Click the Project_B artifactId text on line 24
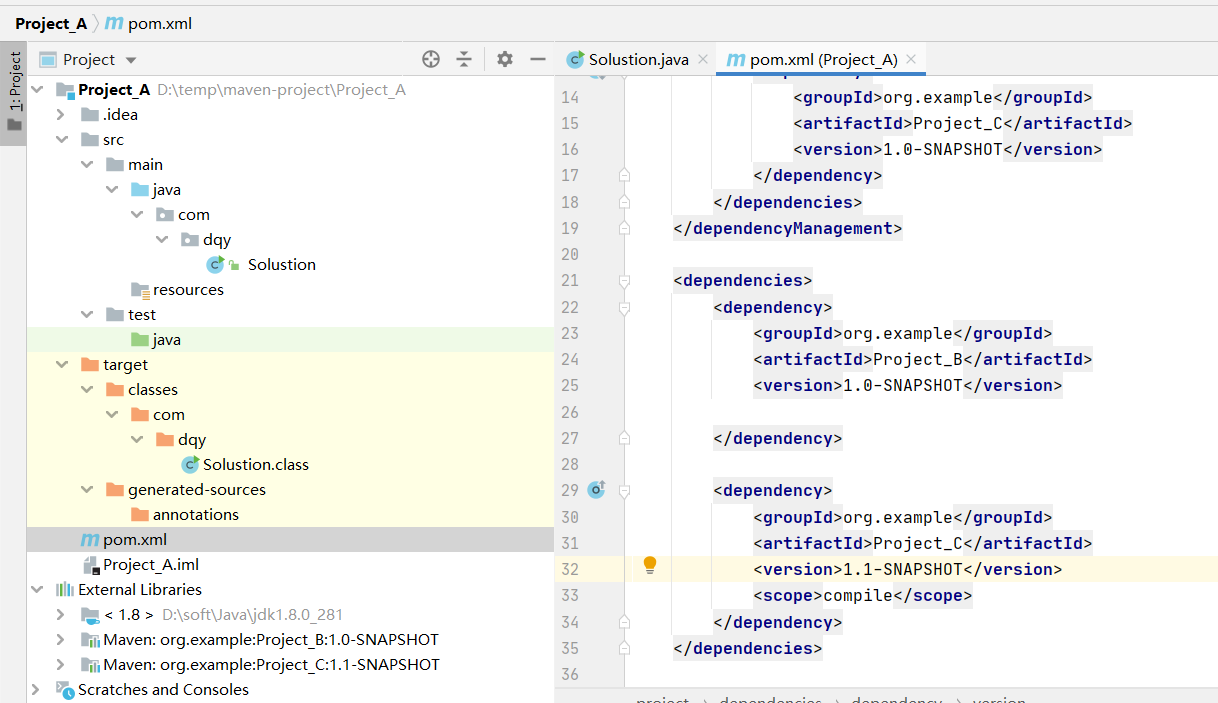 [x=918, y=359]
